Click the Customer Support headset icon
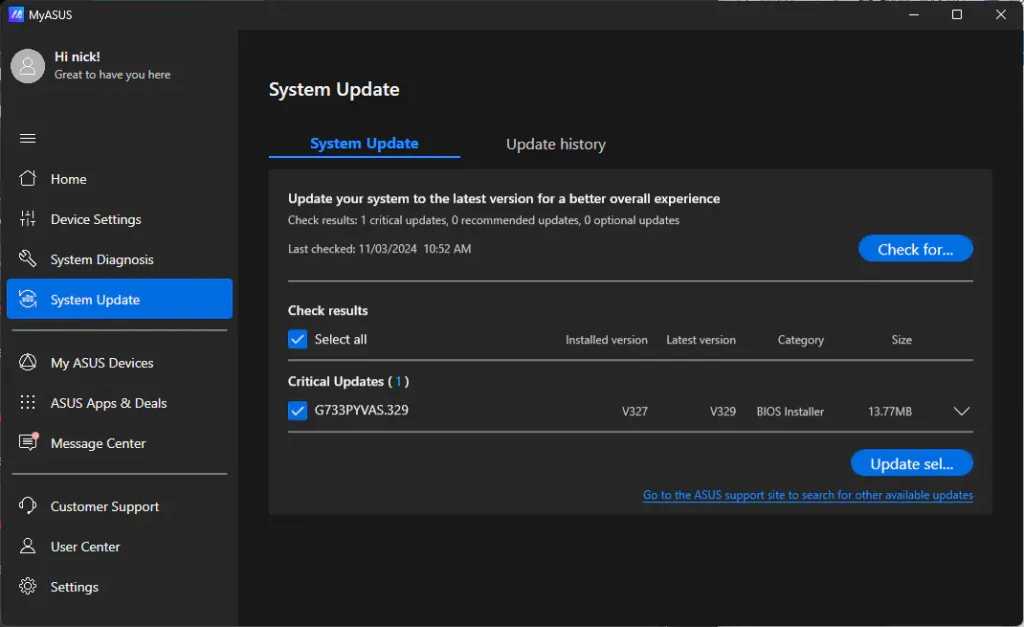The height and width of the screenshot is (627, 1024). click(27, 506)
